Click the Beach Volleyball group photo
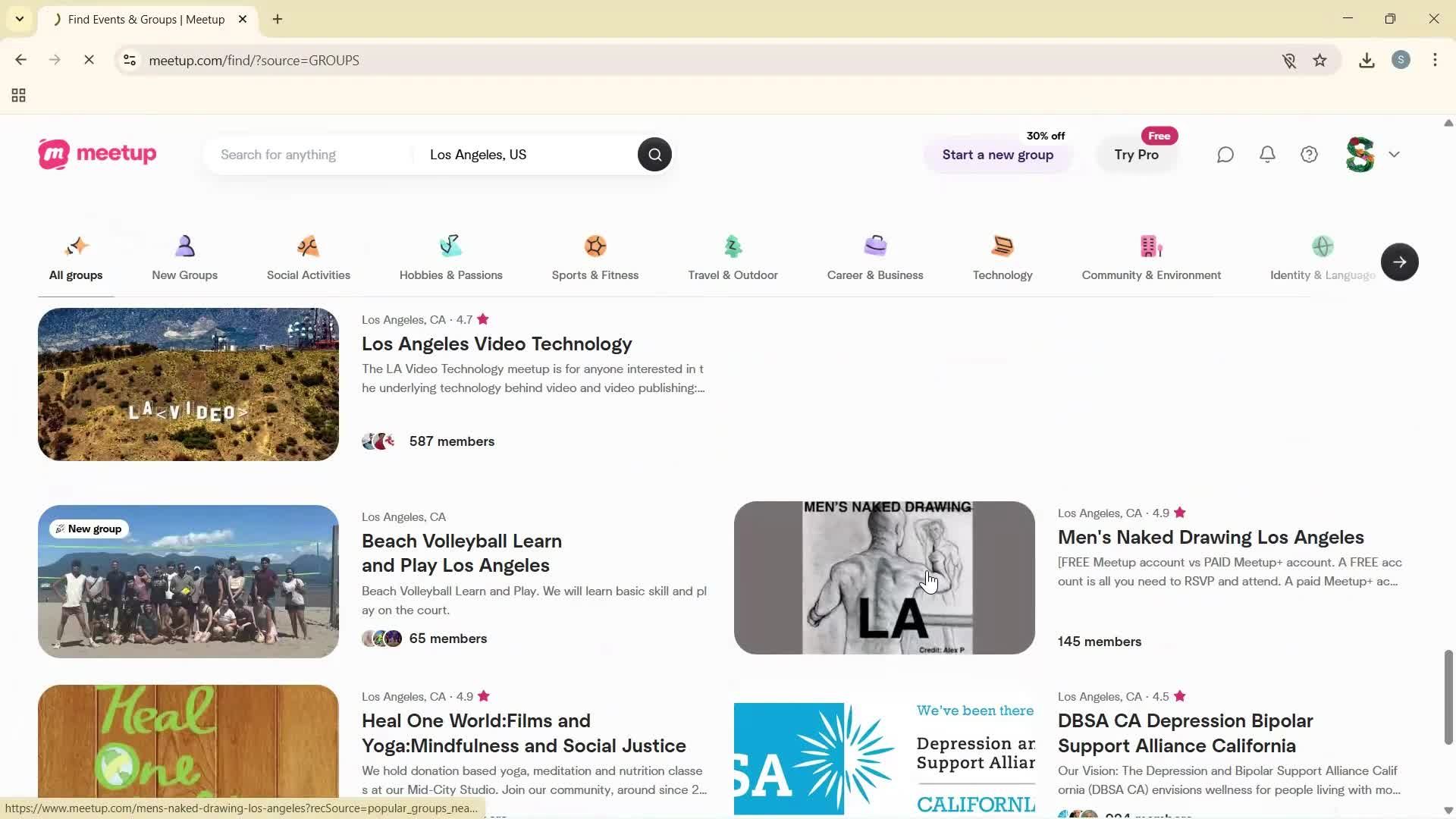The image size is (1456, 819). [187, 581]
